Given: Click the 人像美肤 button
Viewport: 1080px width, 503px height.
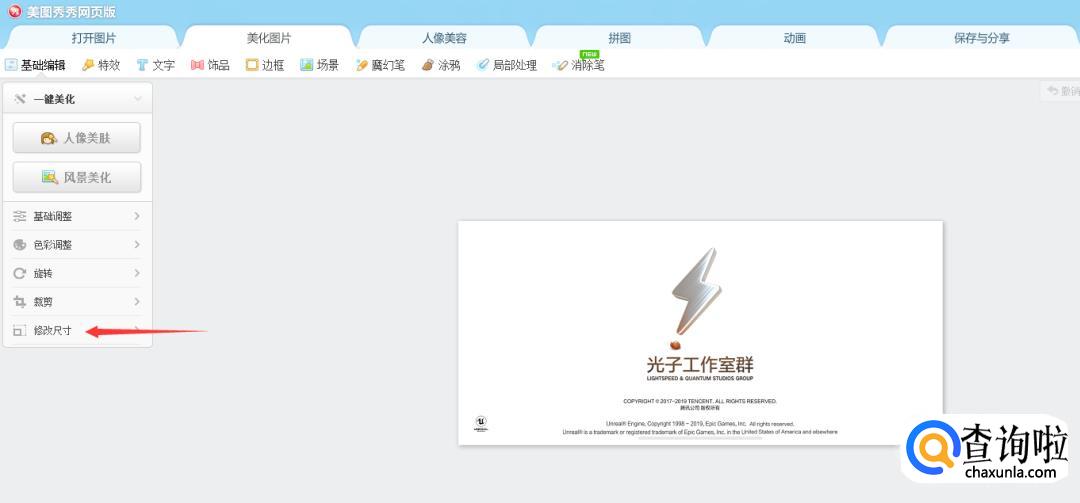Looking at the screenshot, I should pyautogui.click(x=76, y=138).
